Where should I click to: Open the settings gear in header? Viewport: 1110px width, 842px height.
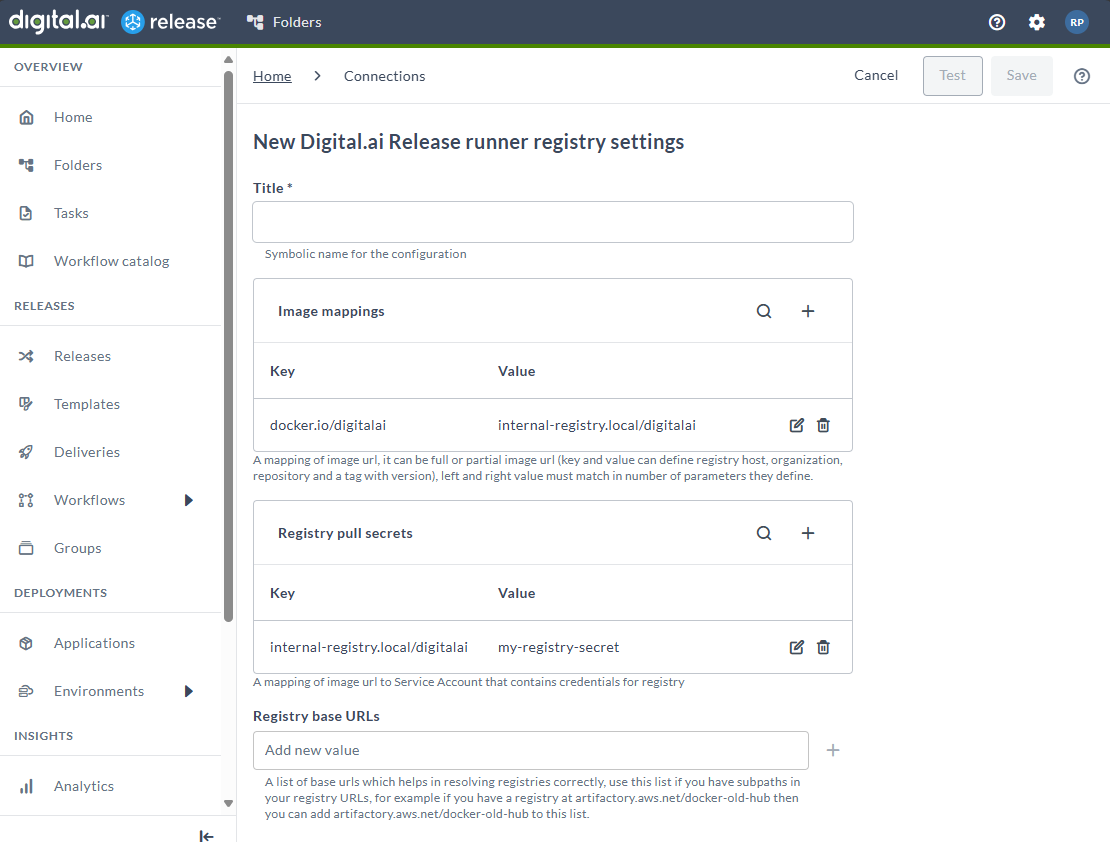click(1037, 22)
